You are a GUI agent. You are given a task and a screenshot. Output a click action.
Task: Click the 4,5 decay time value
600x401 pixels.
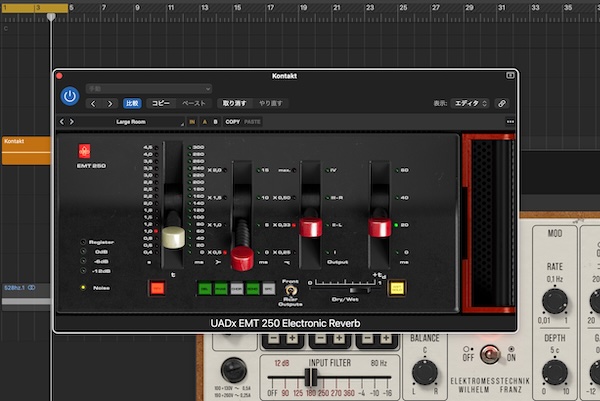[x=148, y=147]
